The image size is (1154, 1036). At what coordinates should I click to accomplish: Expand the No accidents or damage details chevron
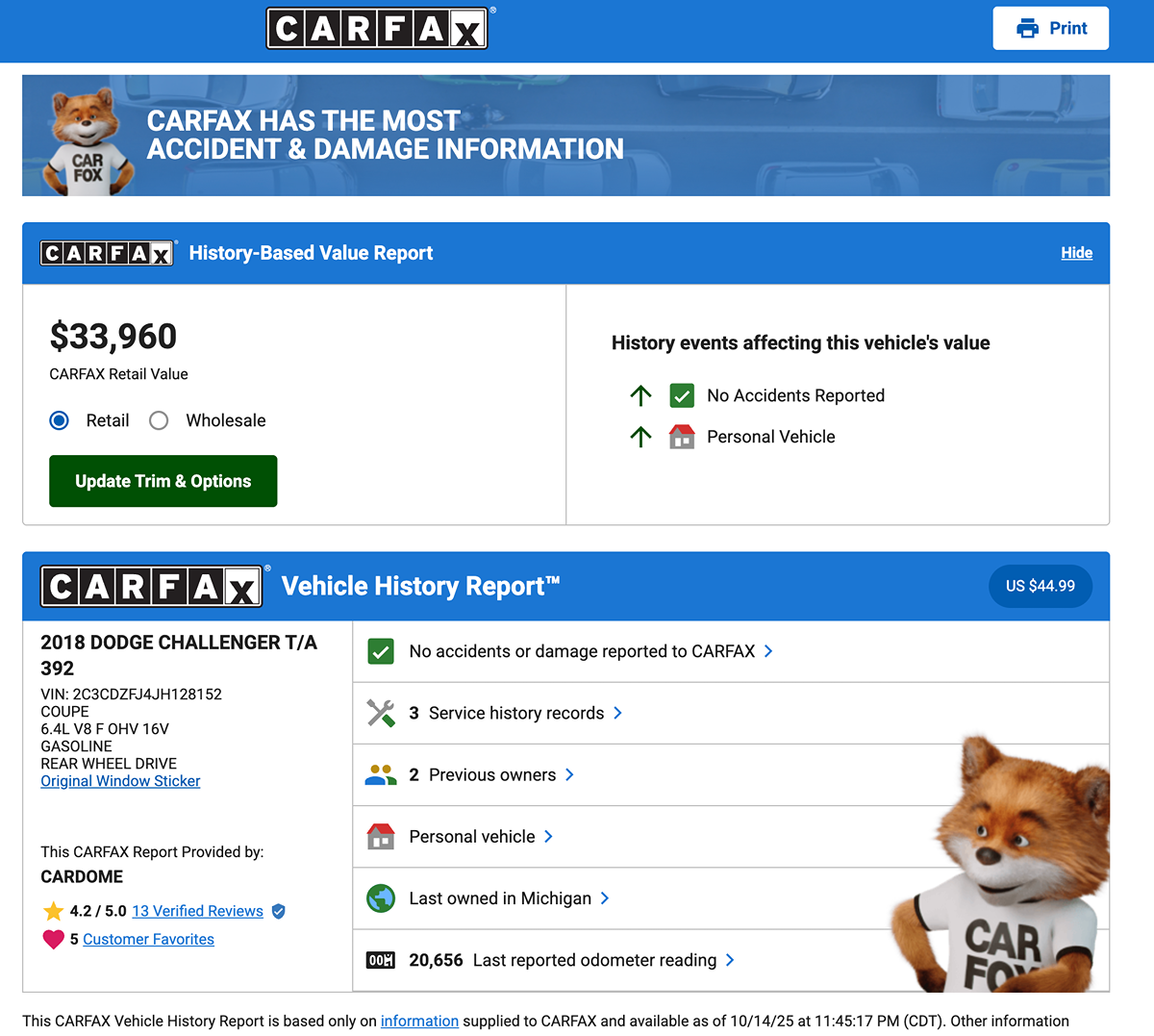pos(768,651)
